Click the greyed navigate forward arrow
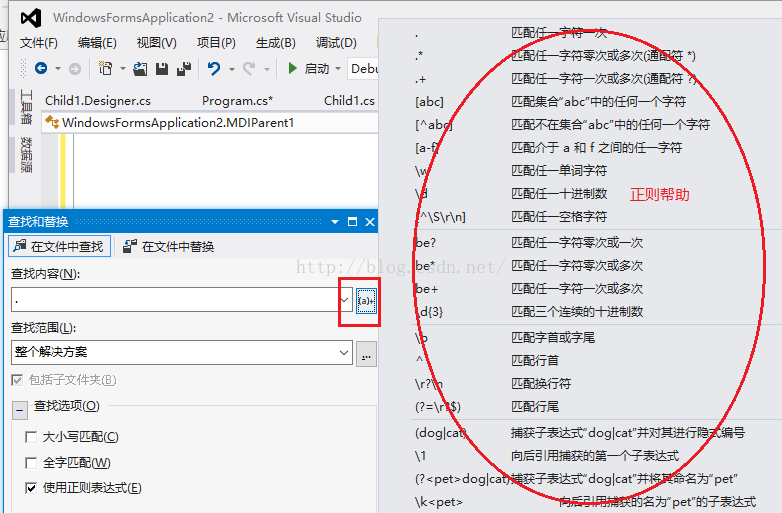The height and width of the screenshot is (513, 782). click(75, 69)
